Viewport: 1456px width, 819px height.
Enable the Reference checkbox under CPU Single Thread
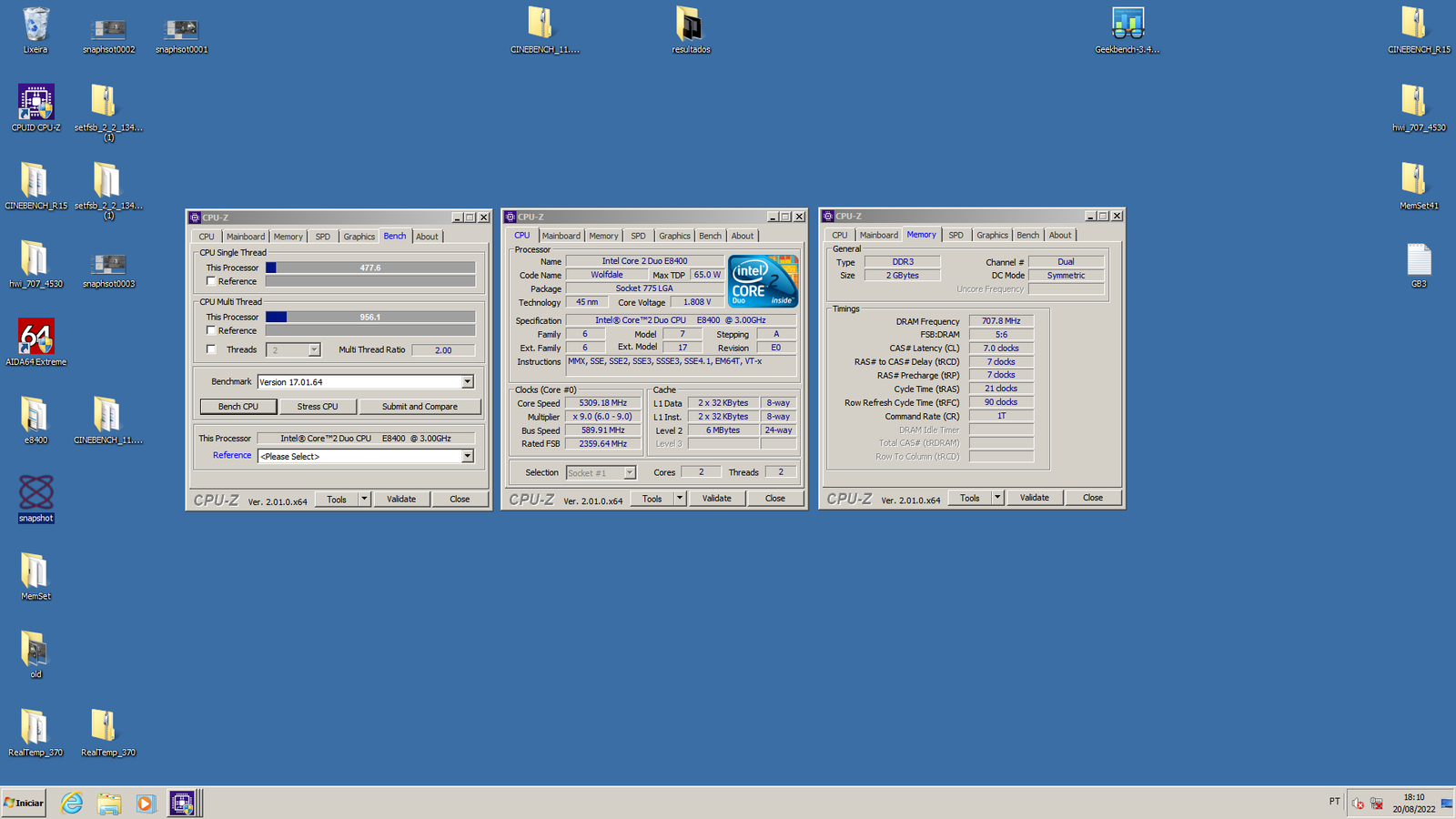[211, 281]
